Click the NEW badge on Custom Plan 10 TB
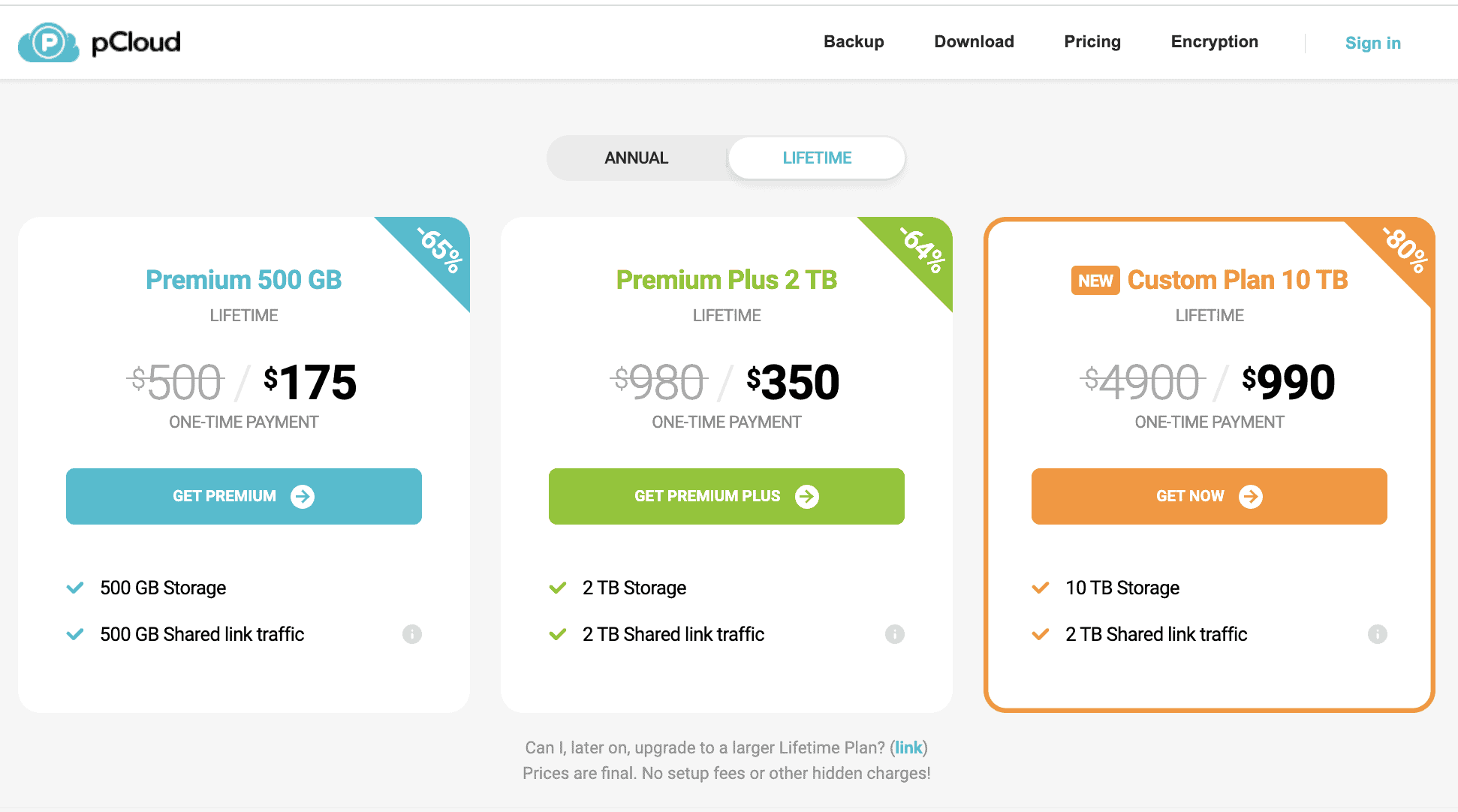 pyautogui.click(x=1095, y=280)
